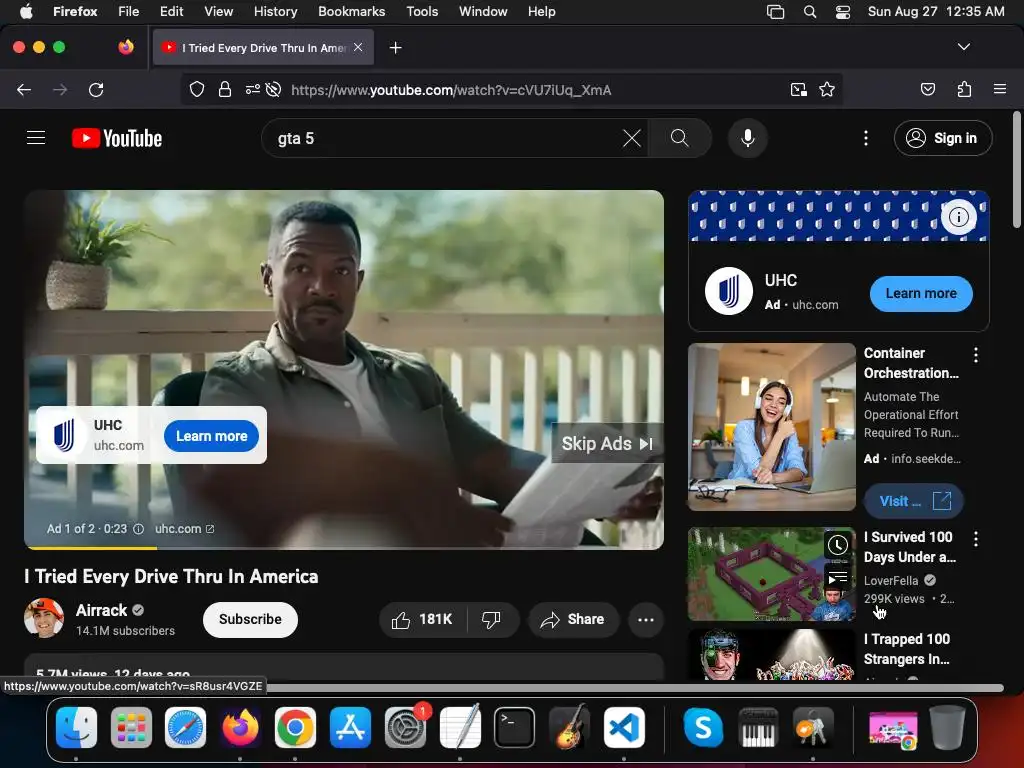Add I Survived 100 Days to queue
Viewport: 1024px width, 768px height.
[x=838, y=578]
